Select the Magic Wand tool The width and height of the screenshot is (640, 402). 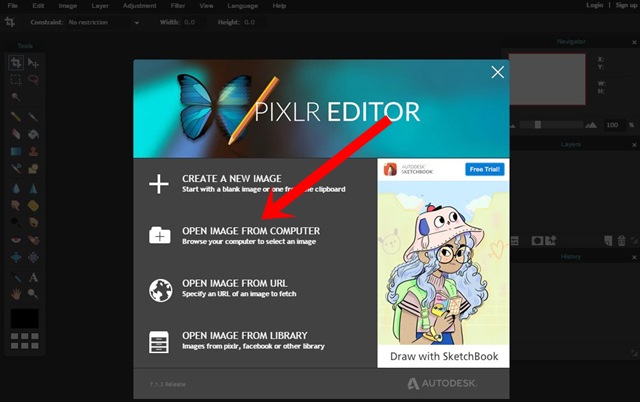[16, 97]
